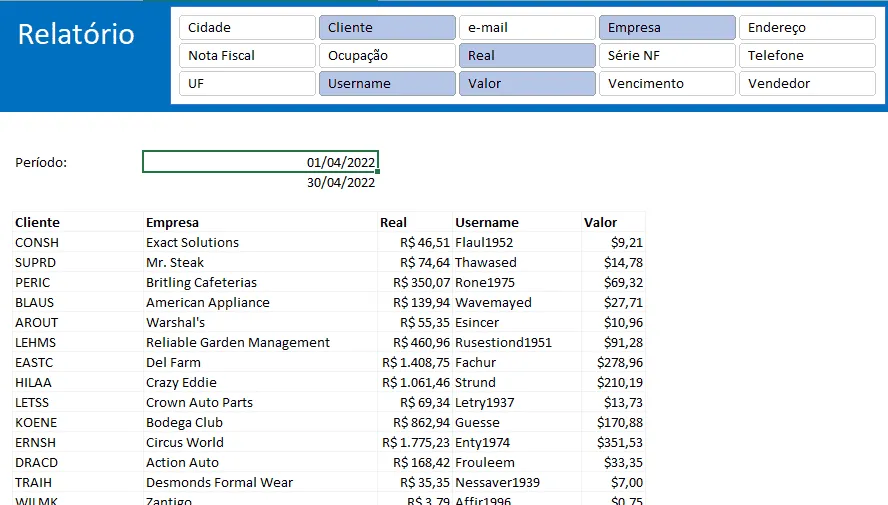
Task: Select the $9,21 value cell
Action: [x=613, y=242]
